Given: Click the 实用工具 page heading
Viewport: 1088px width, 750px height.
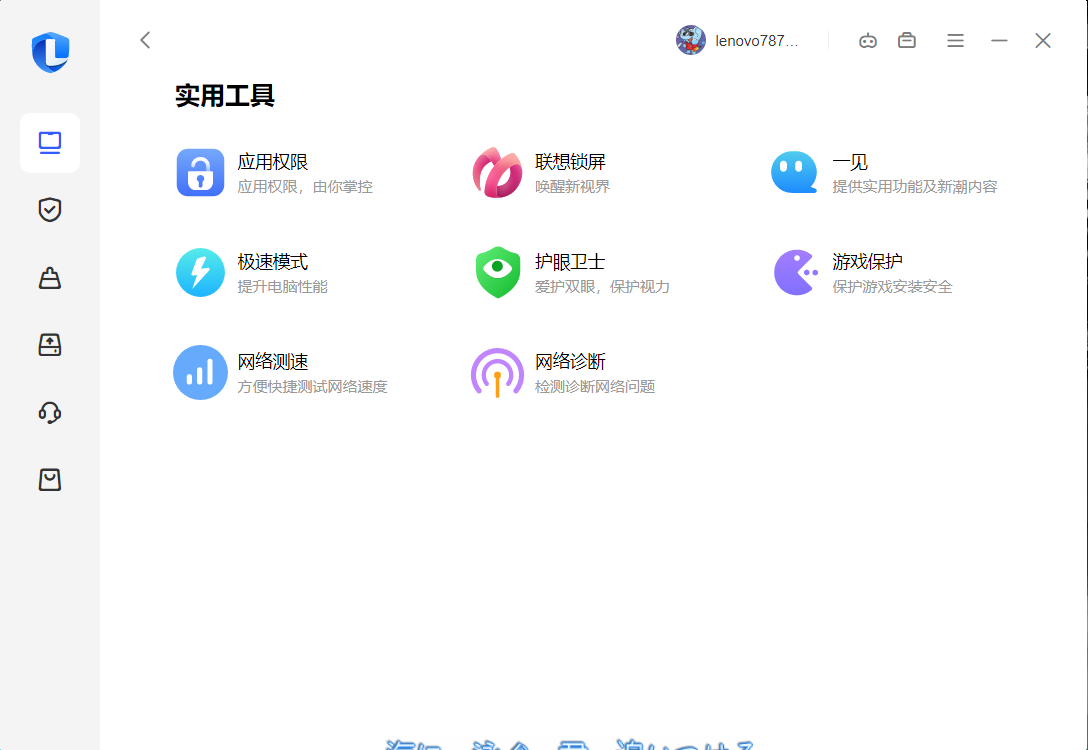Looking at the screenshot, I should [x=225, y=96].
